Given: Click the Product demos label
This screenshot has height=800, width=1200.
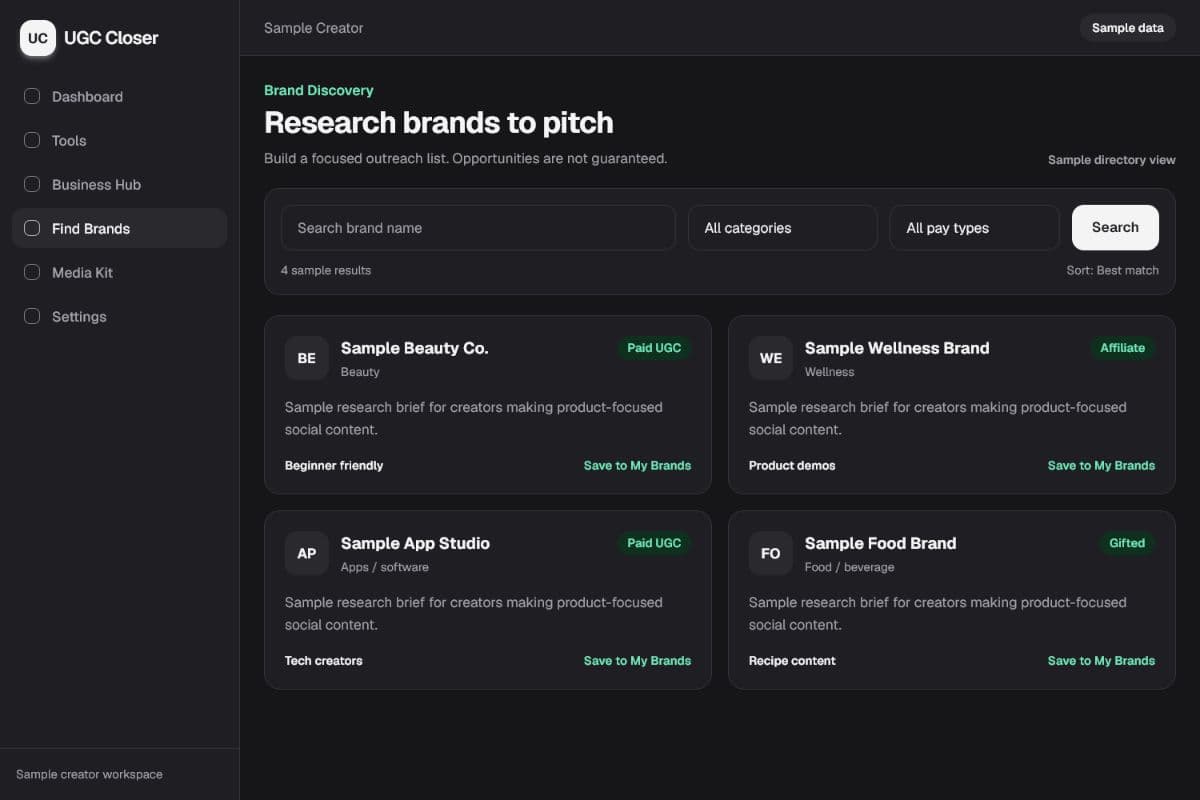Looking at the screenshot, I should [x=792, y=466].
